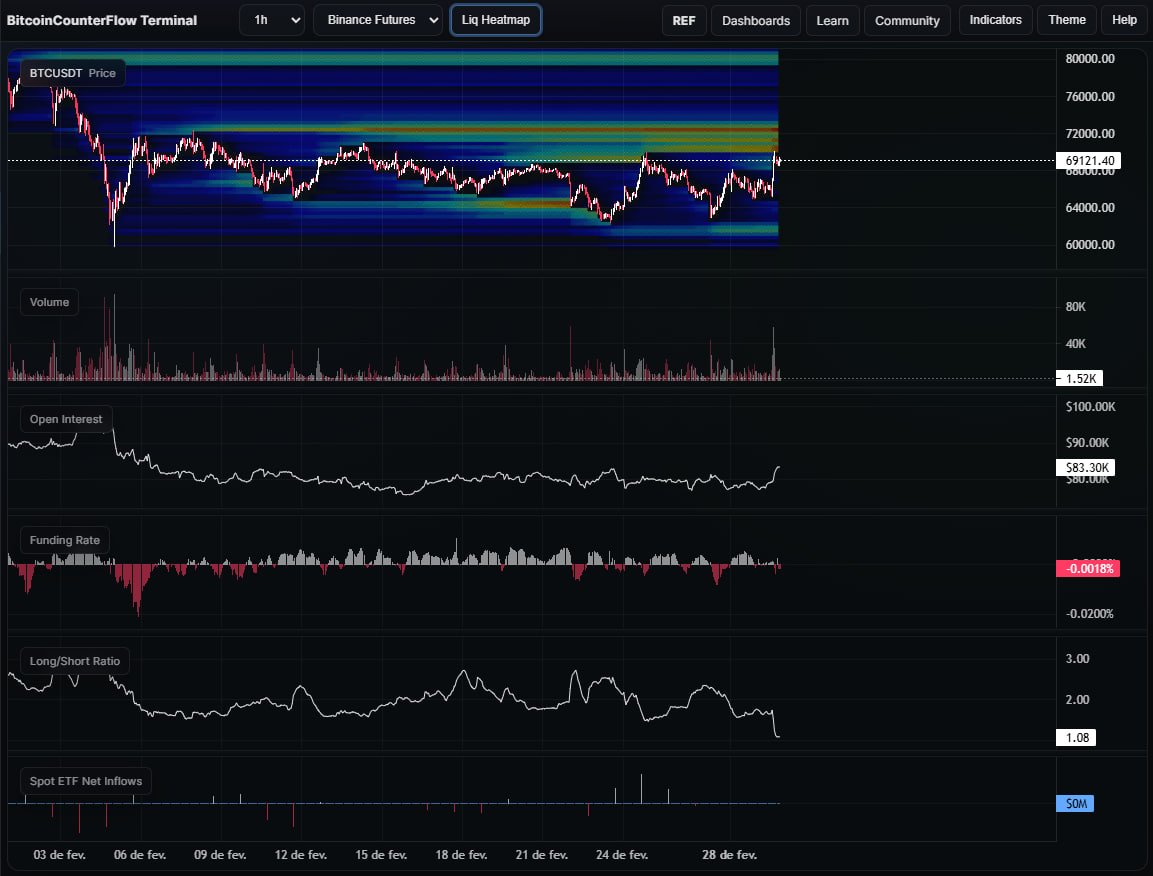Click the $0M ETF inflow marker

[x=1075, y=803]
